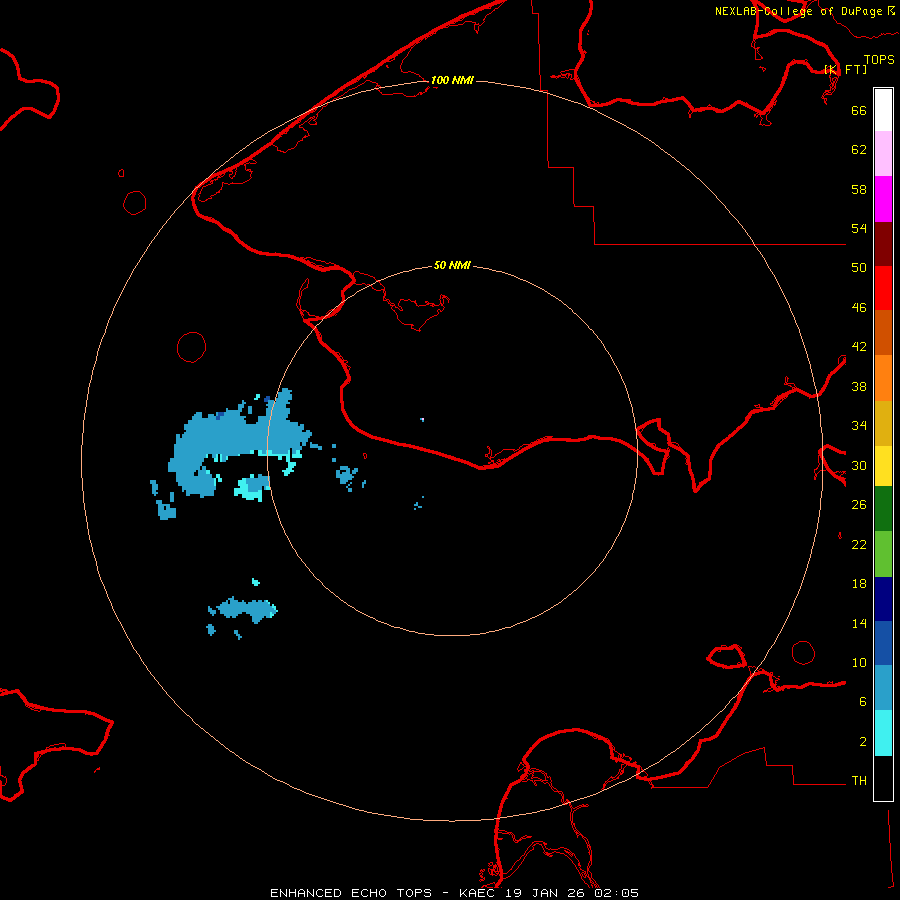Click legend value 38
Viewport: 900px width, 900px height.
[859, 387]
